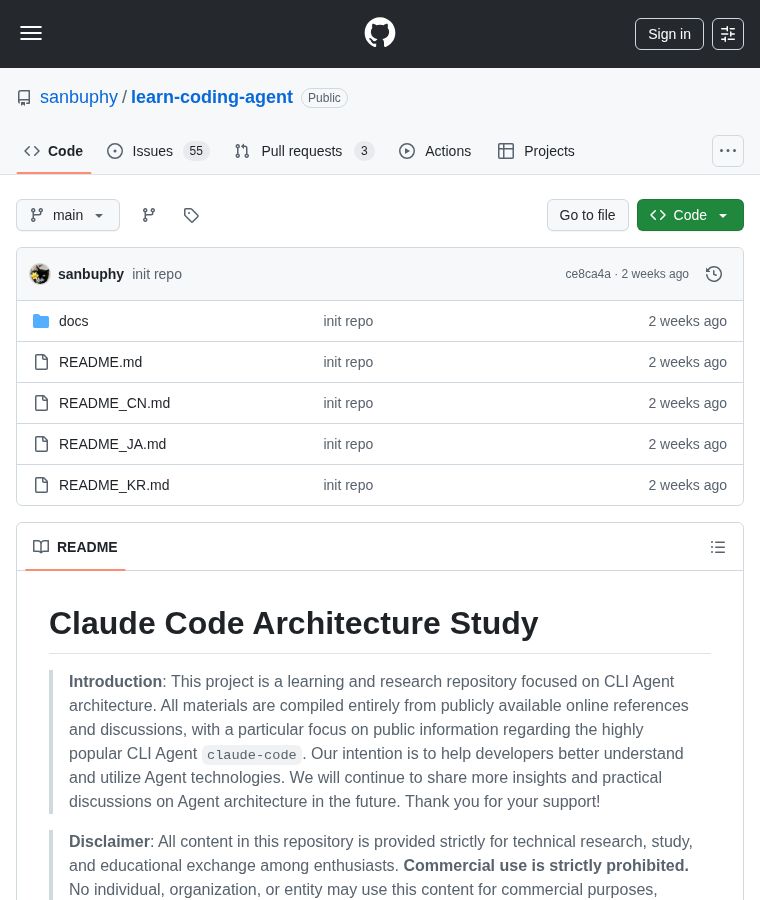Screen dimensions: 760x900
Task: Open the README outline list icon
Action: pos(718,547)
